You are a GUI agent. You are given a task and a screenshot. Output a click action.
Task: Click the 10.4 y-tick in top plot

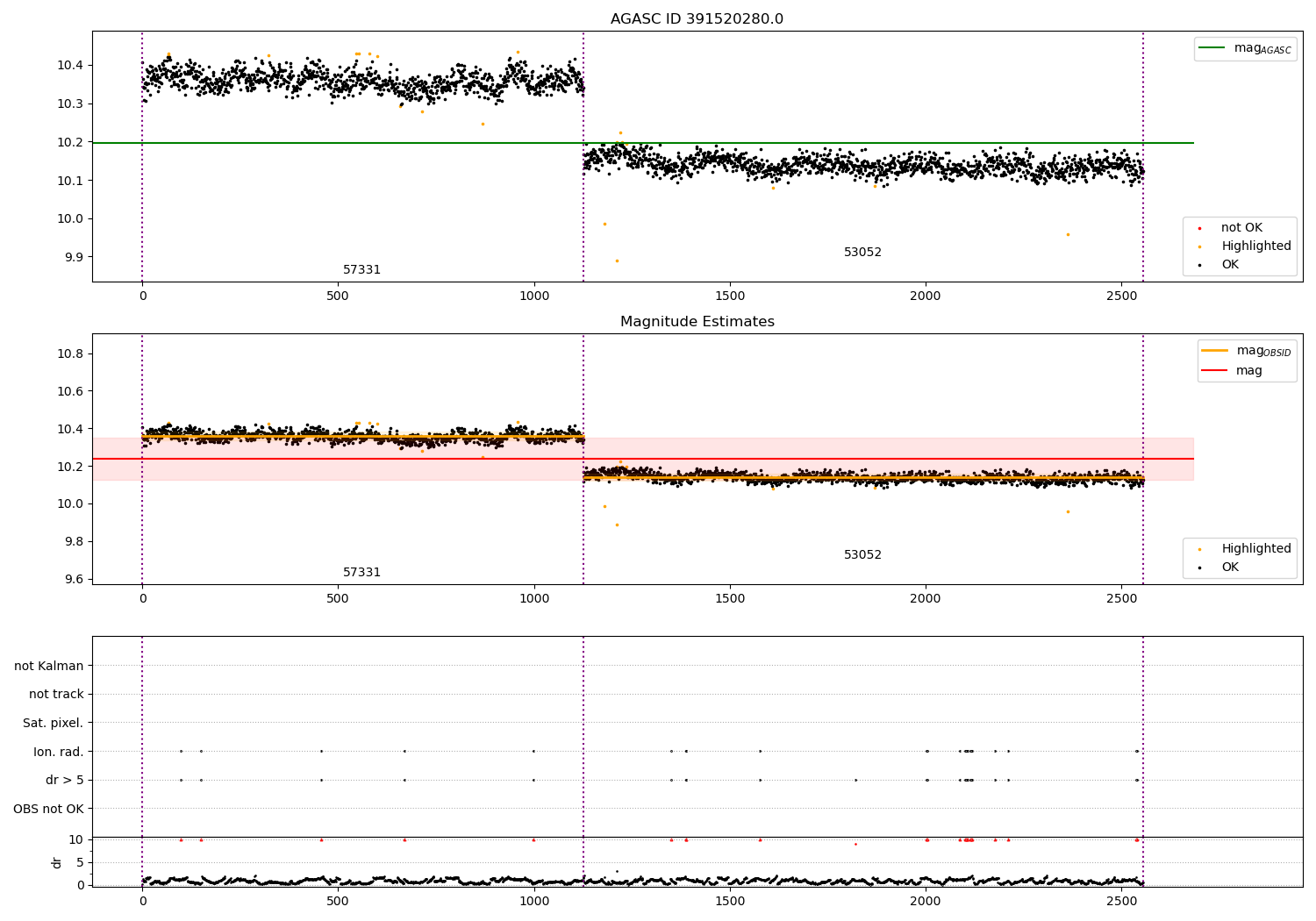click(x=70, y=66)
